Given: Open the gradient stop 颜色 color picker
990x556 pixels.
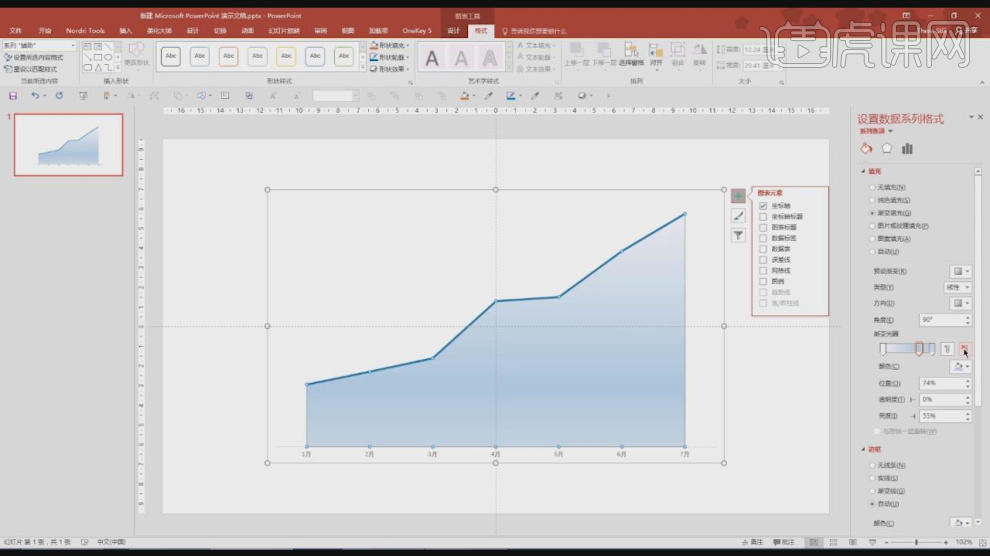Looking at the screenshot, I should tap(960, 367).
